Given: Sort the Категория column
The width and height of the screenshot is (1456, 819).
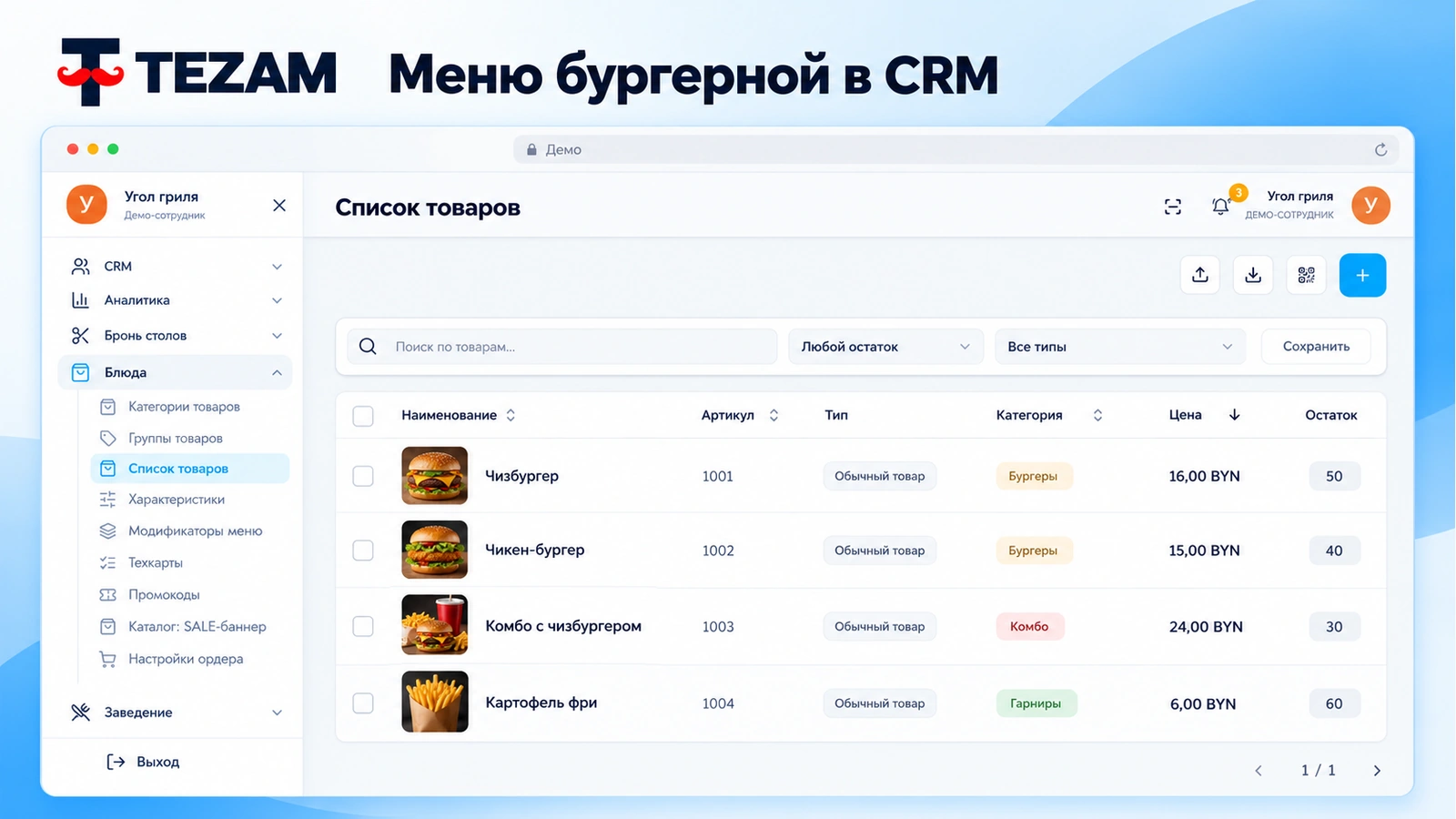Looking at the screenshot, I should 1097,415.
